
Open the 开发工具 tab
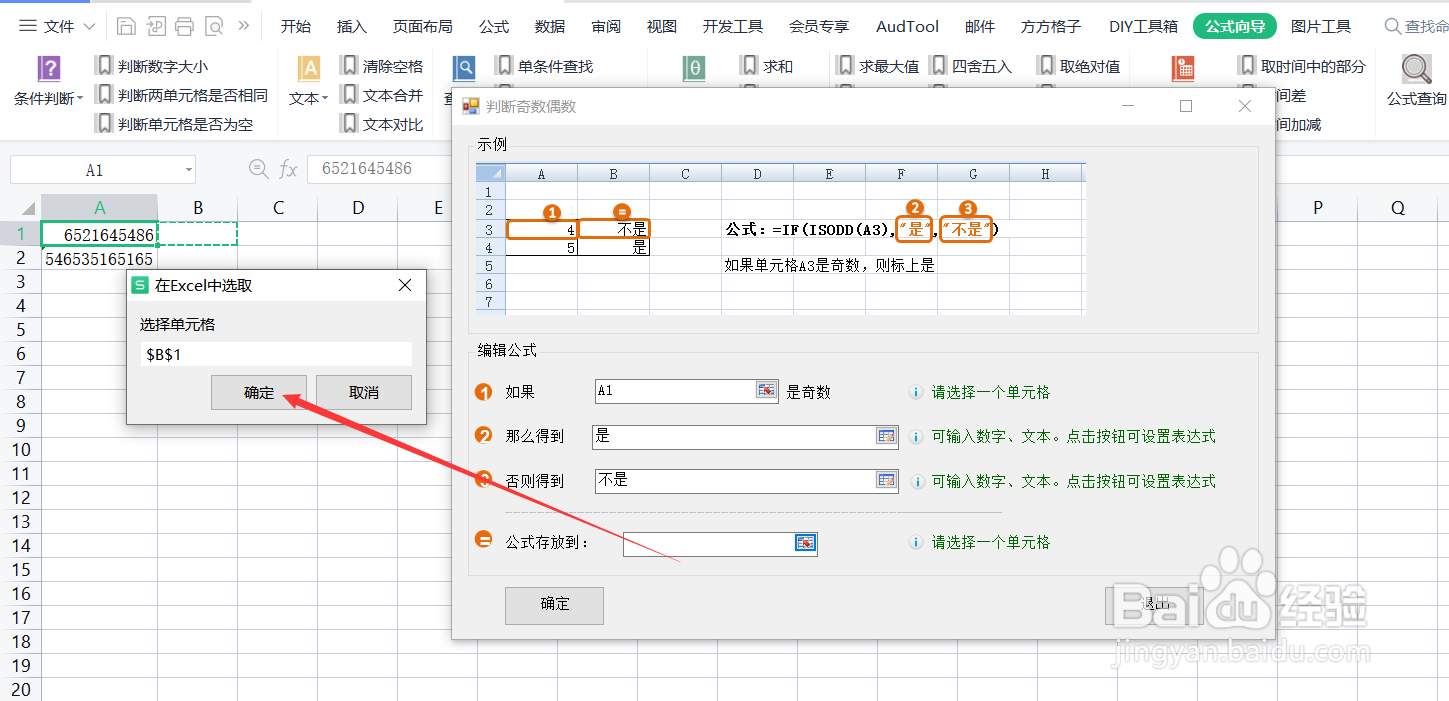click(x=733, y=27)
